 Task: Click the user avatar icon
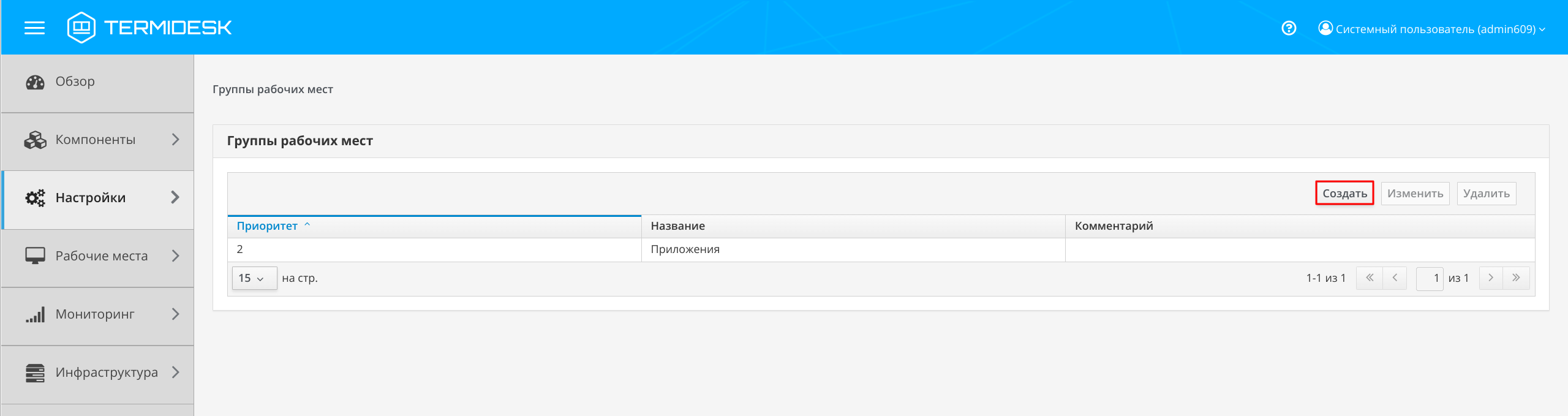point(1325,28)
